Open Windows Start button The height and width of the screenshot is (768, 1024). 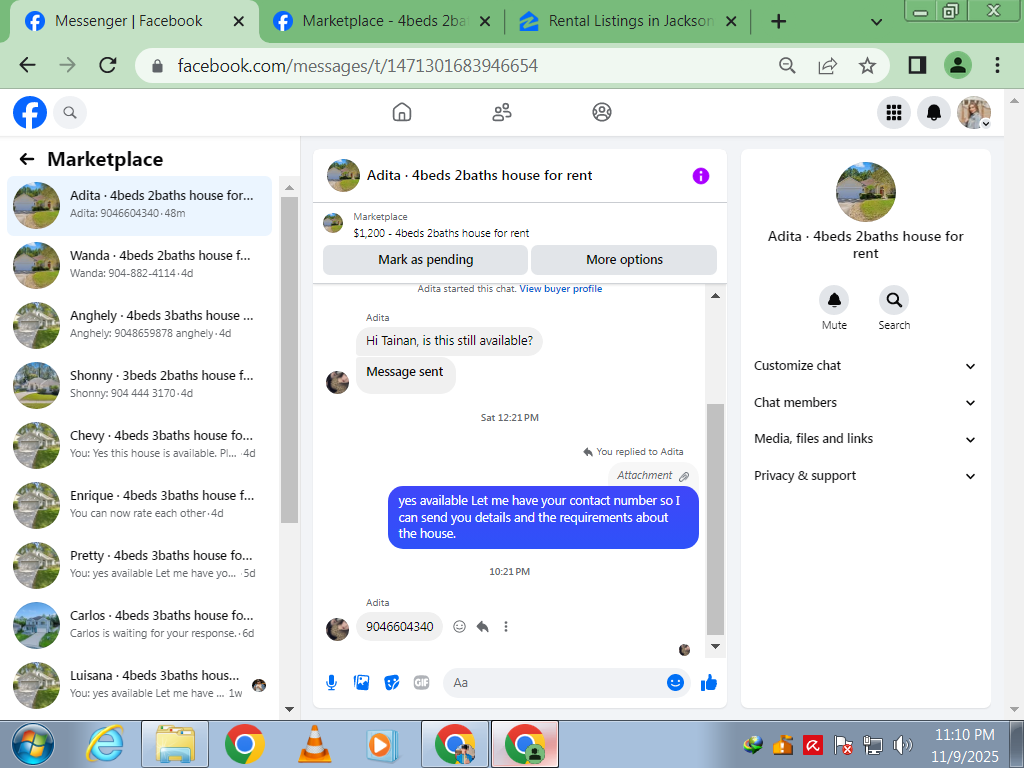coord(33,744)
